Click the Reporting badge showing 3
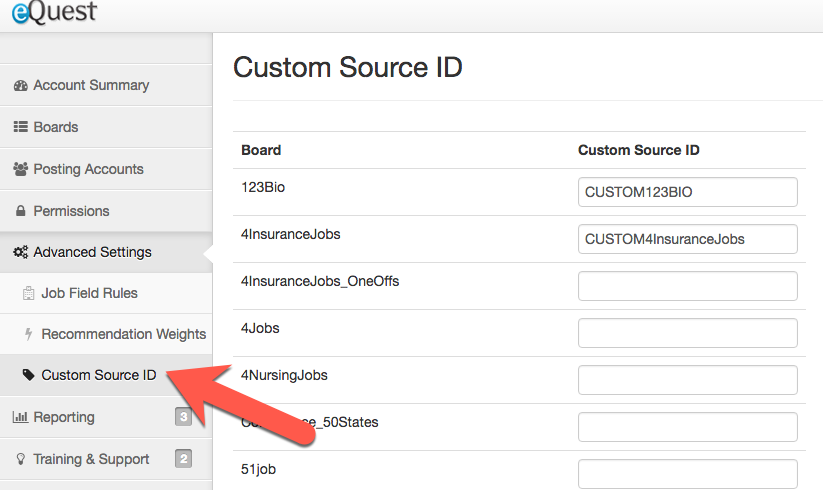The height and width of the screenshot is (490, 823). (183, 417)
